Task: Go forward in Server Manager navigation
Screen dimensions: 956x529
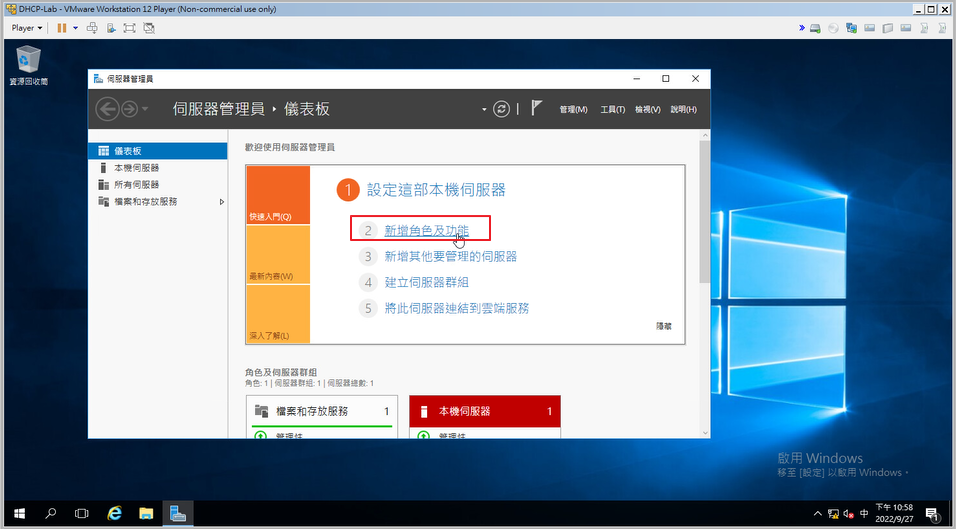Action: 129,109
